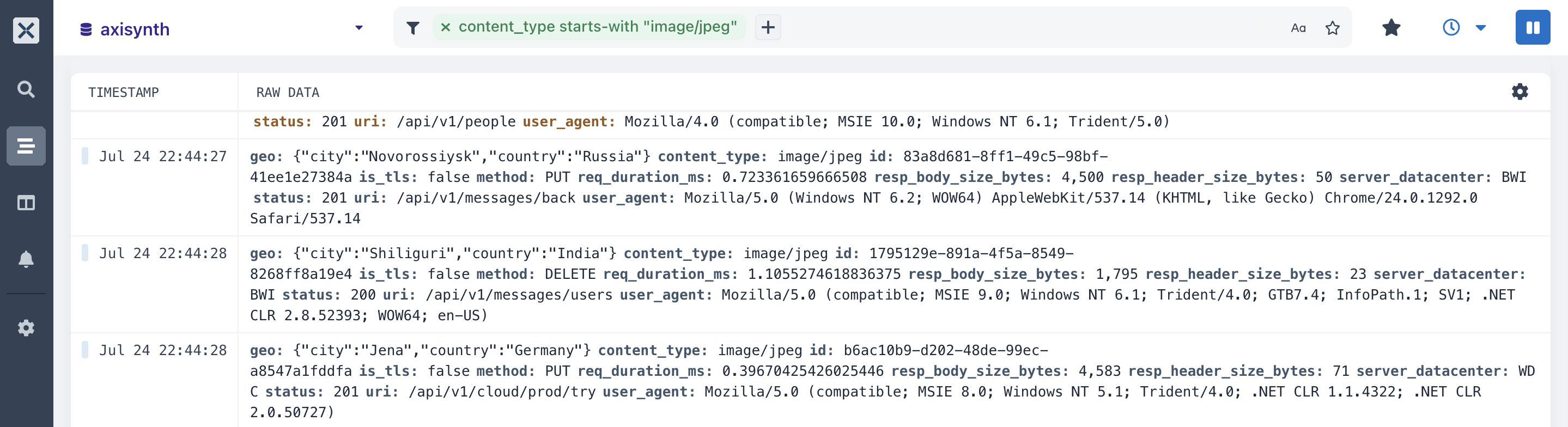Image resolution: width=1568 pixels, height=427 pixels.
Task: Remove content_type image/jpeg filter
Action: [x=446, y=27]
